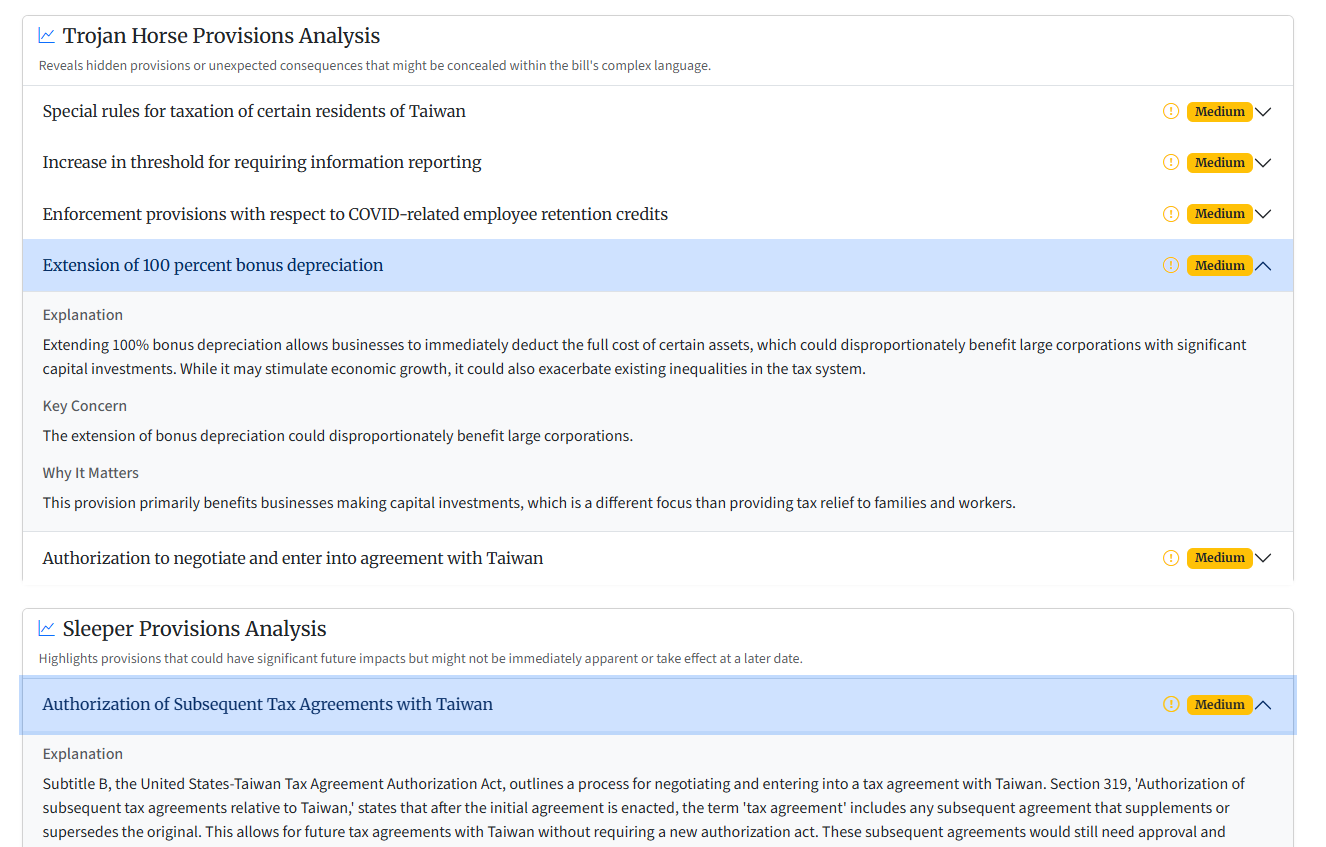Viewport: 1326px width, 847px height.
Task: Click Medium badge on information reporting row
Action: (x=1219, y=162)
